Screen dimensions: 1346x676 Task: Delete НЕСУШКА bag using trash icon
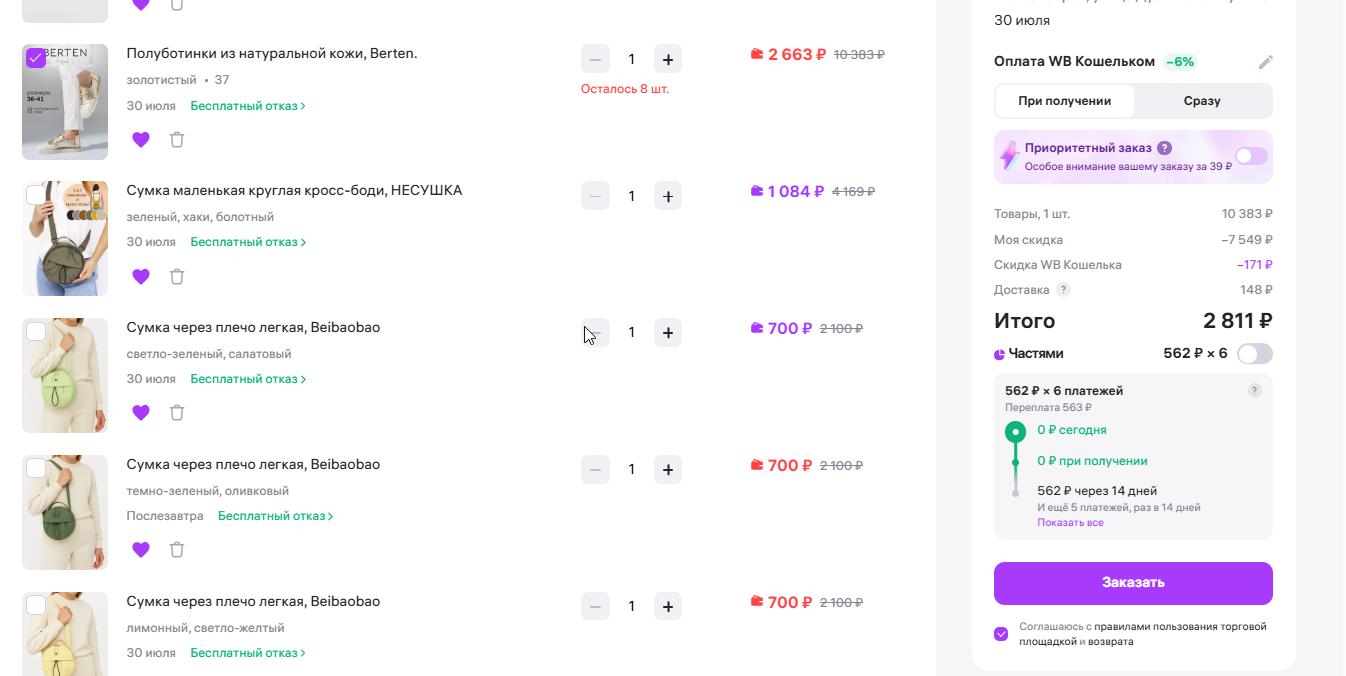click(177, 277)
